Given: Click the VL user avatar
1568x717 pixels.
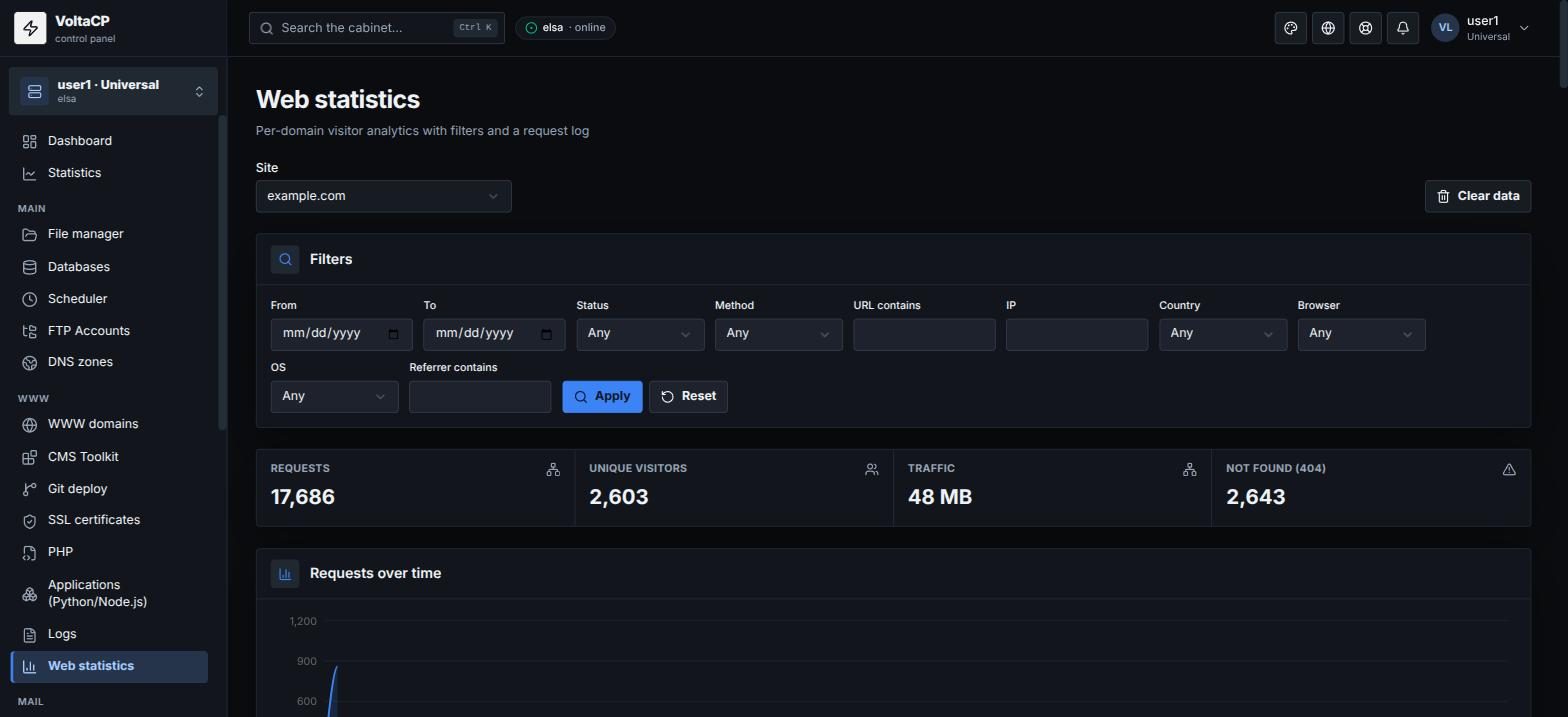Looking at the screenshot, I should [1445, 28].
